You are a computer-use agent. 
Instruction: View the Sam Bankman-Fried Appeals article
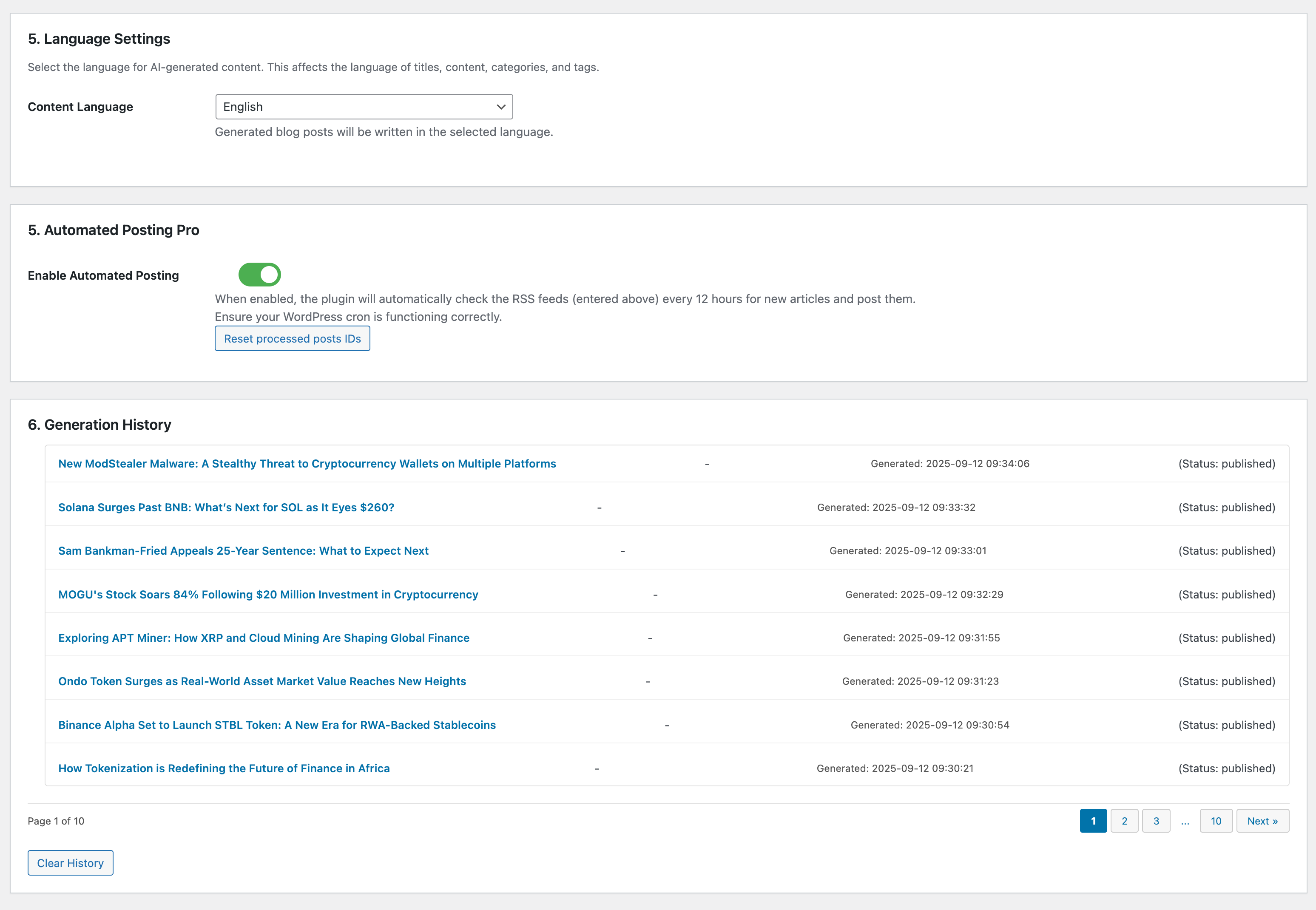[x=243, y=550]
